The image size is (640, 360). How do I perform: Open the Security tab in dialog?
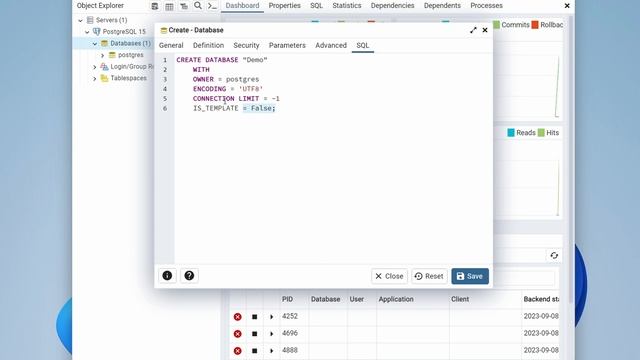[x=246, y=45]
